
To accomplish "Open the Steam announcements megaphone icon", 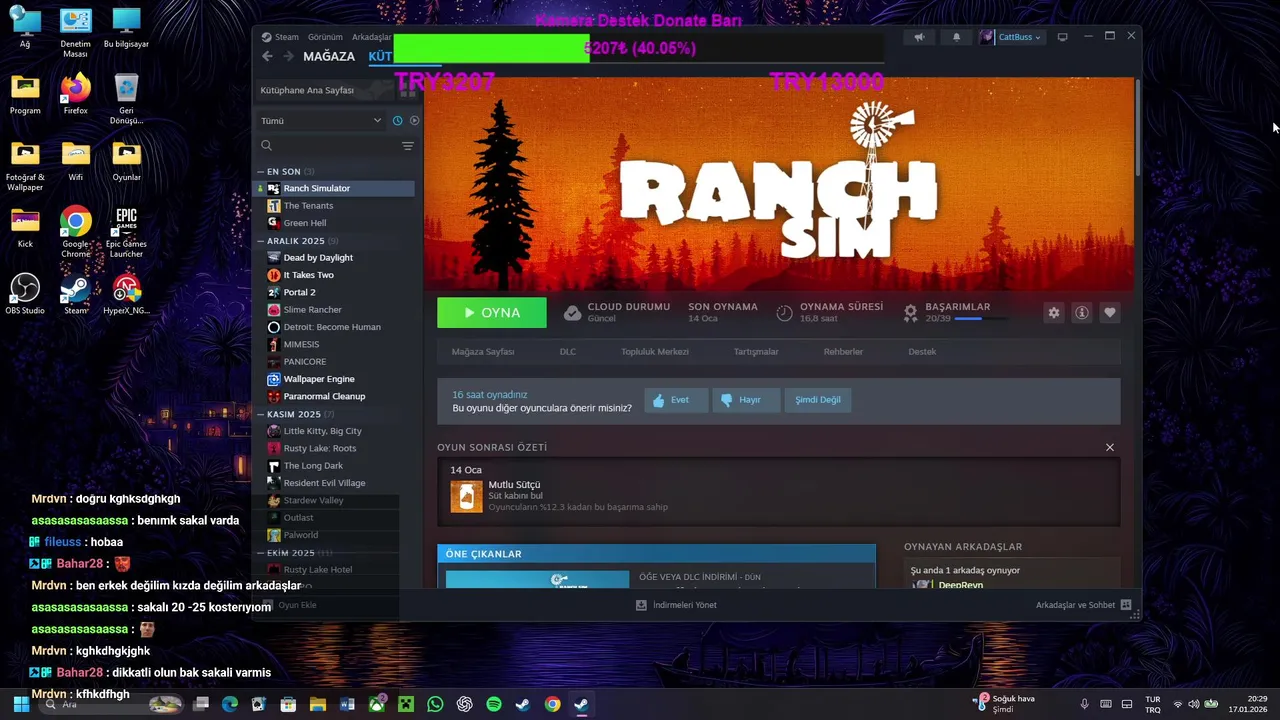I will pyautogui.click(x=919, y=37).
